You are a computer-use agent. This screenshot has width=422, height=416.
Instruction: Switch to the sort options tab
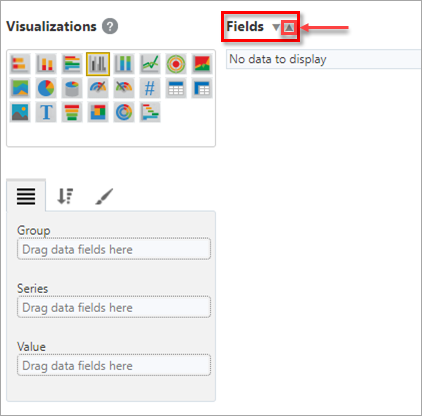pos(65,196)
